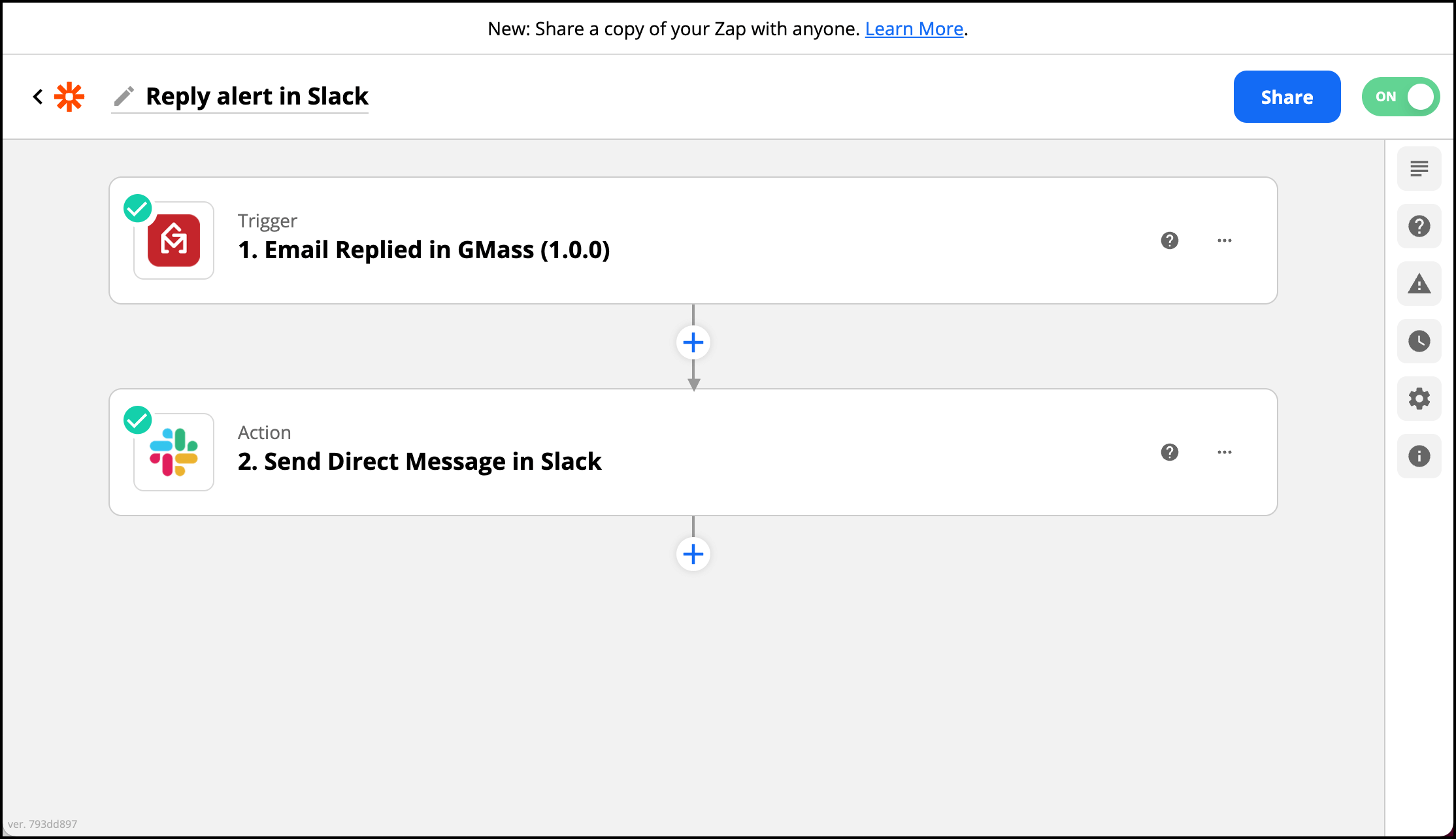Screen dimensions: 1456x839
Task: Click the history/clock sidebar icon
Action: point(1420,340)
